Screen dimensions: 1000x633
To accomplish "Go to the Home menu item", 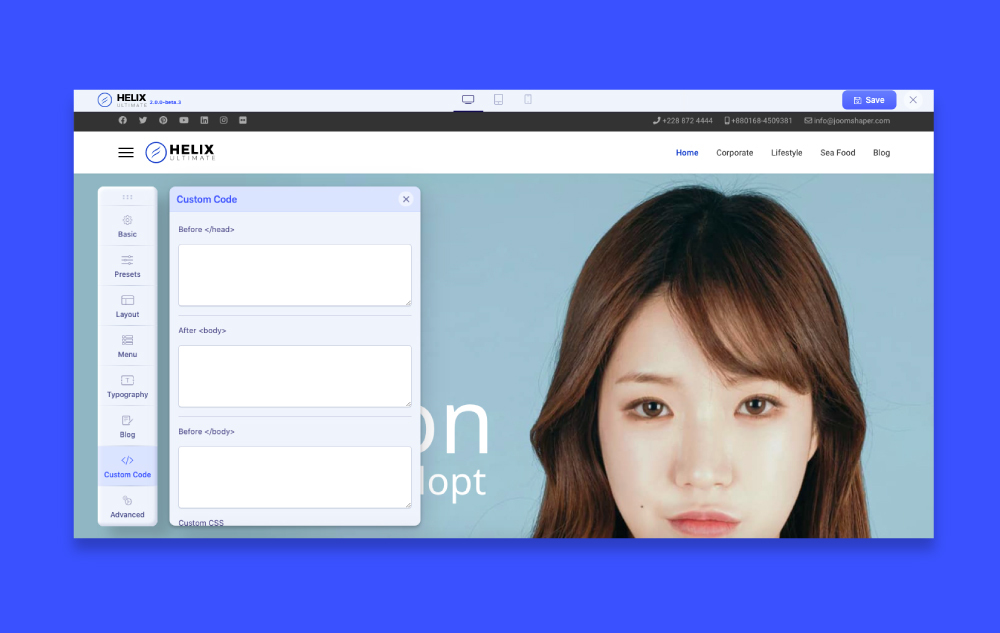I will click(x=687, y=153).
